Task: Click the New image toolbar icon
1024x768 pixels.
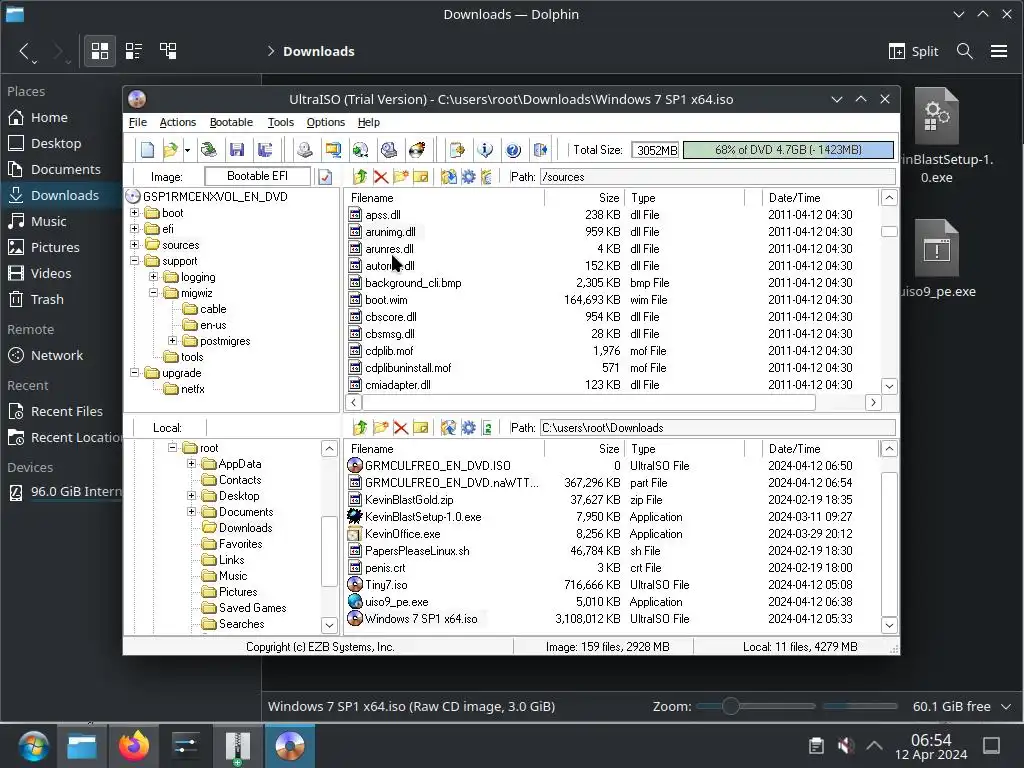Action: tap(148, 150)
